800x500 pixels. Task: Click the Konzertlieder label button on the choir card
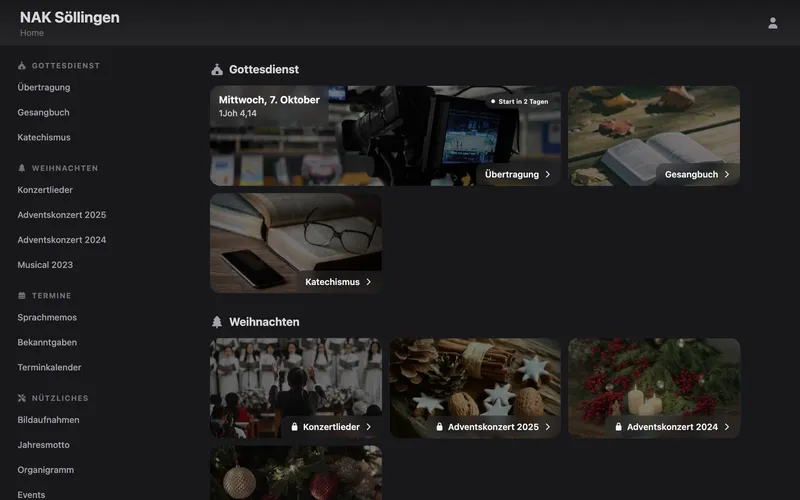pos(332,427)
